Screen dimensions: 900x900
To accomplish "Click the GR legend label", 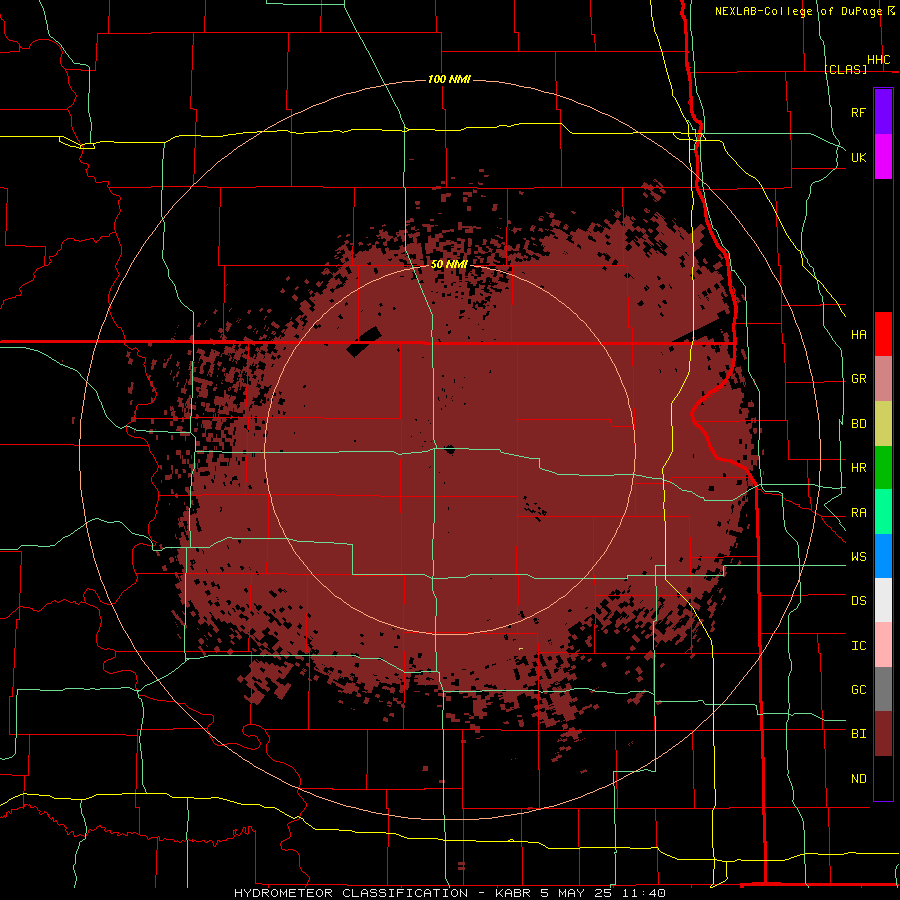I will pos(858,379).
